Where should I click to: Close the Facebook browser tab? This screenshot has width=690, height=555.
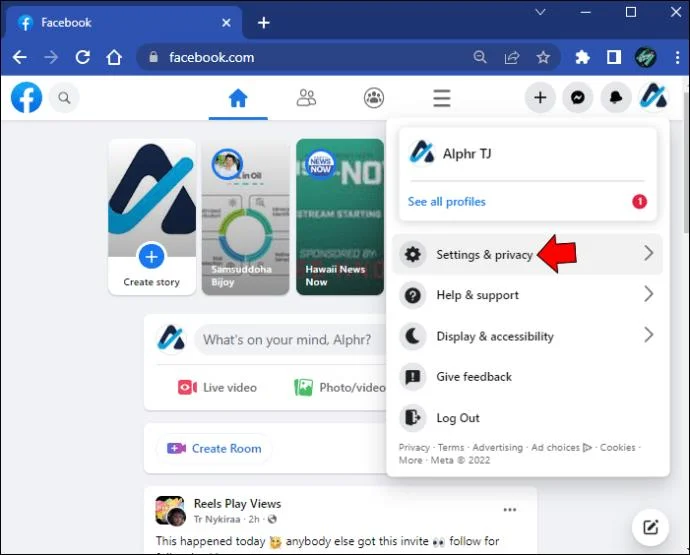click(226, 22)
